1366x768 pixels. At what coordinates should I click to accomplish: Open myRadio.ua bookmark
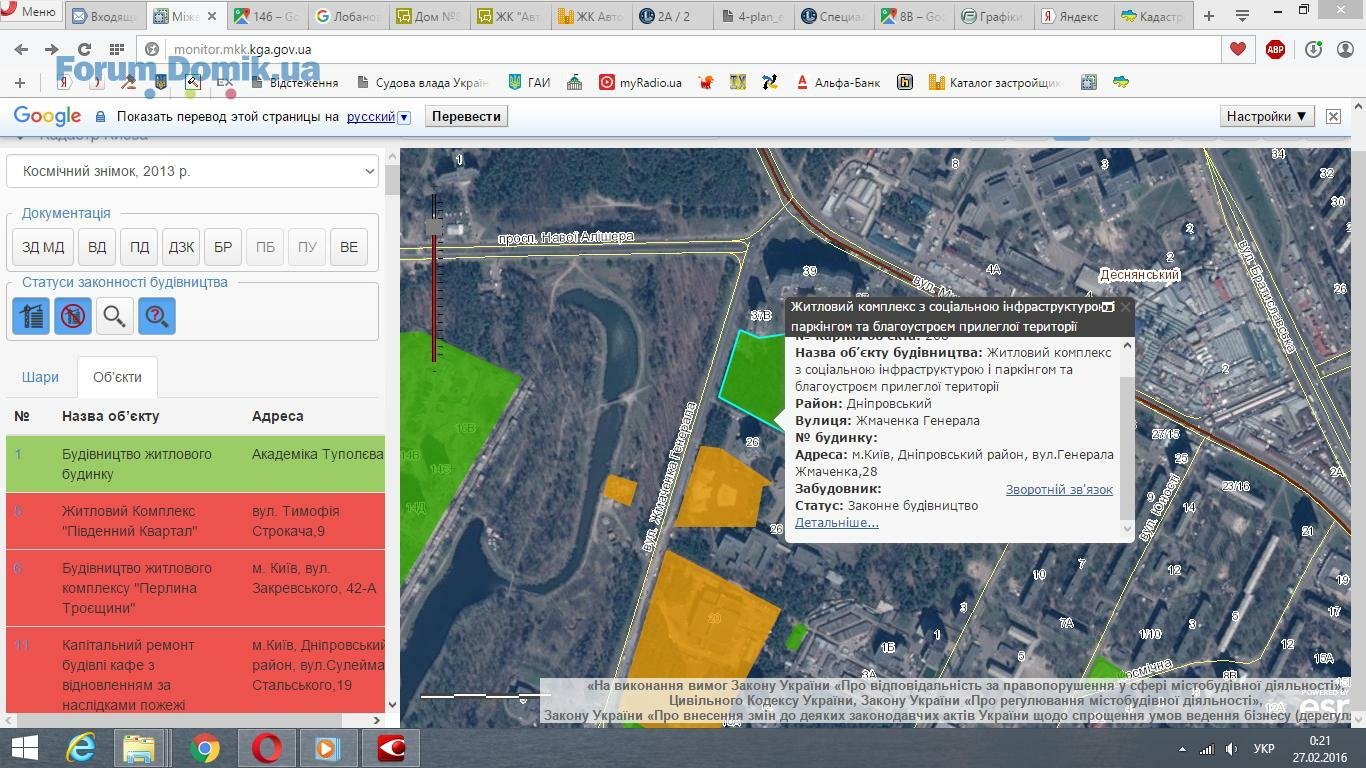[640, 83]
